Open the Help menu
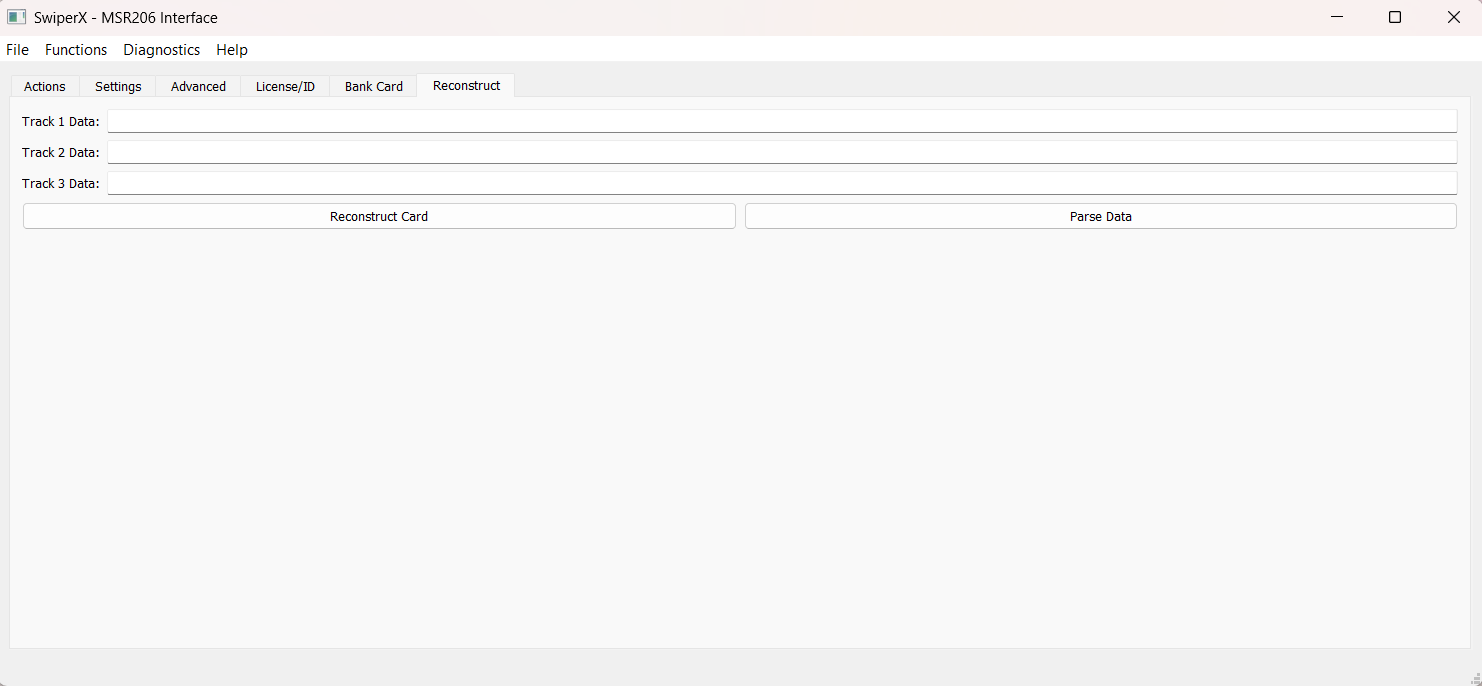The image size is (1482, 686). (x=232, y=50)
